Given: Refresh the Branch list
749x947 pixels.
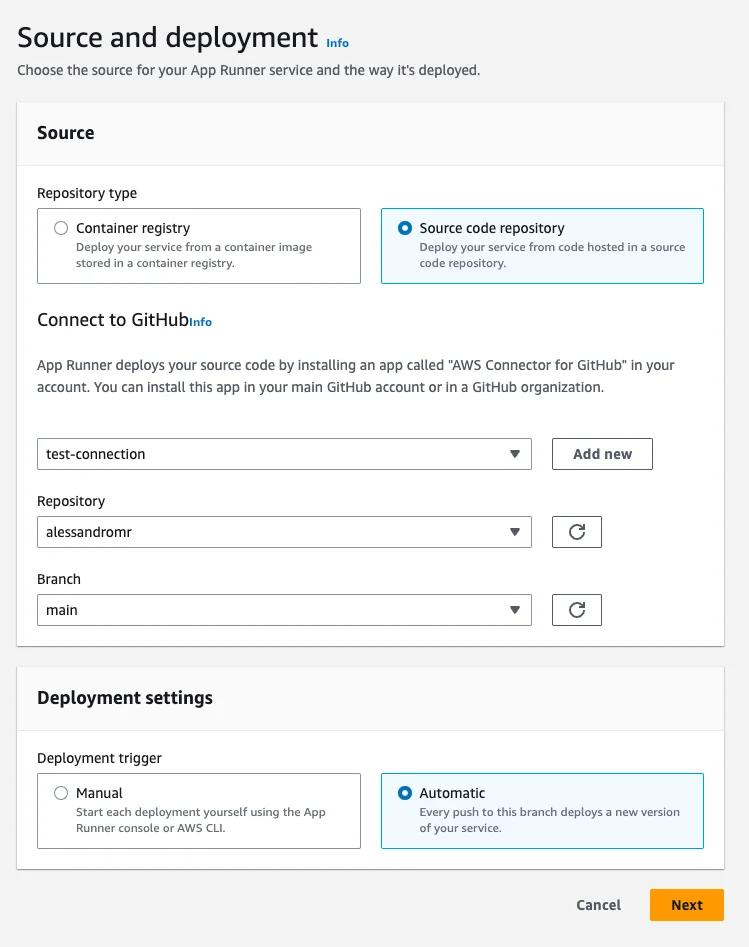Looking at the screenshot, I should tap(576, 609).
